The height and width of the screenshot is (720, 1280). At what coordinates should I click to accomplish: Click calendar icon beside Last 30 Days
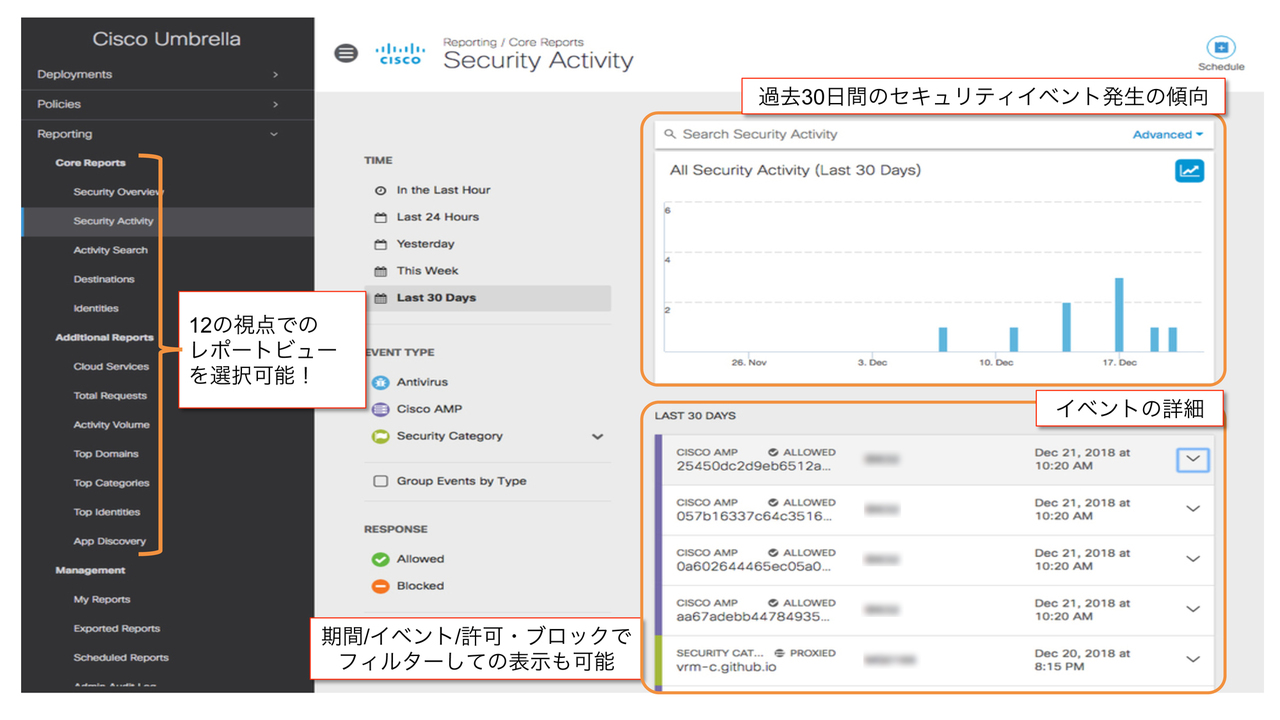(x=380, y=298)
